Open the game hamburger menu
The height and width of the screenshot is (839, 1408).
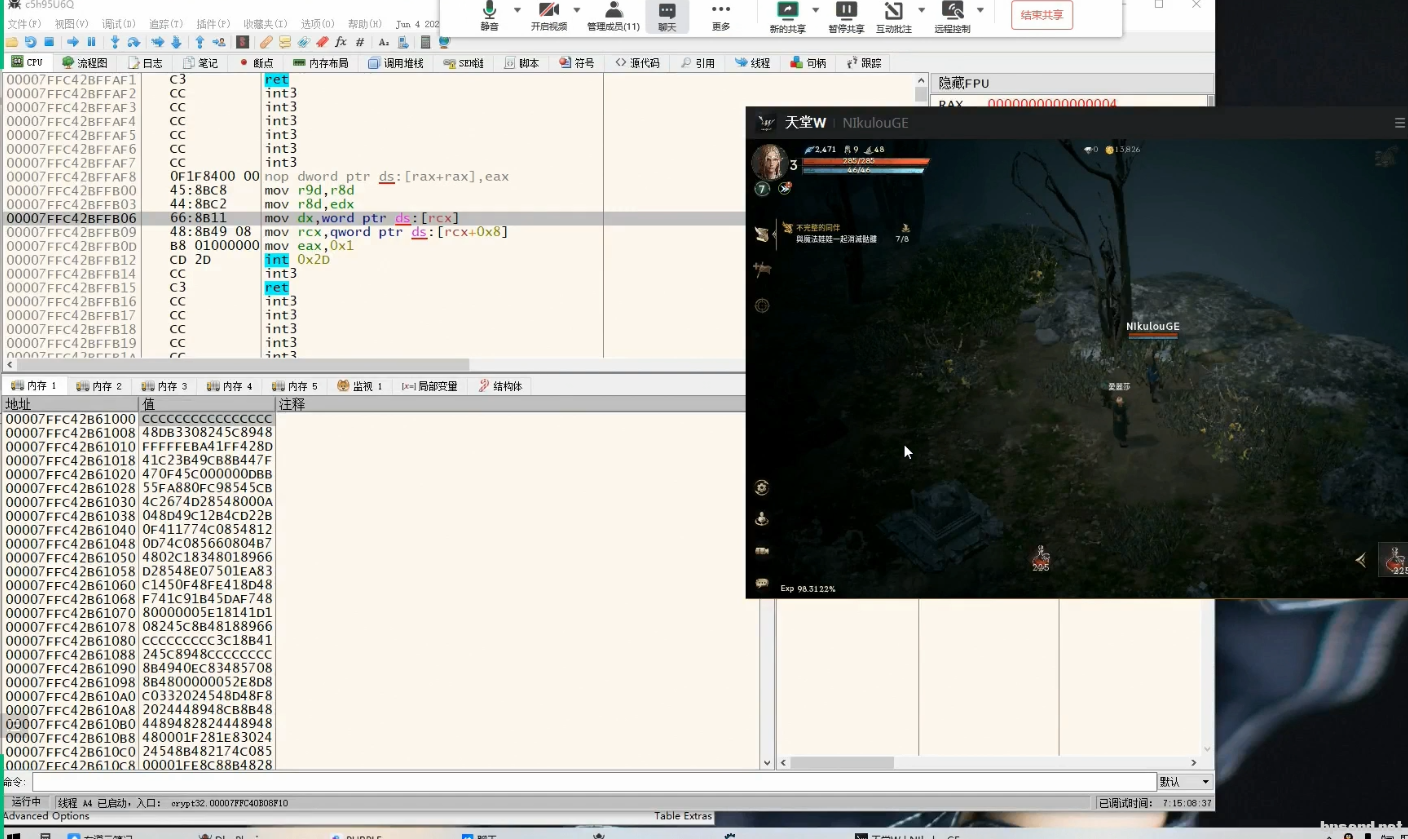[1399, 123]
